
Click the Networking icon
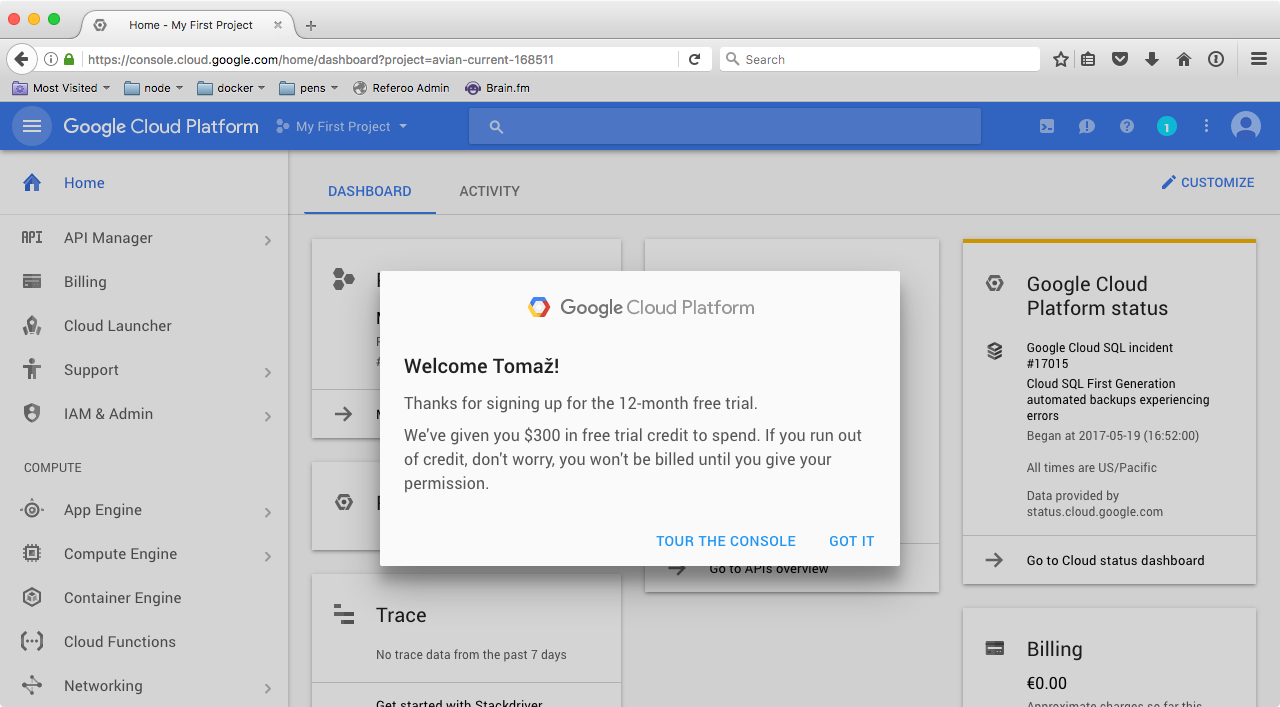click(x=32, y=685)
